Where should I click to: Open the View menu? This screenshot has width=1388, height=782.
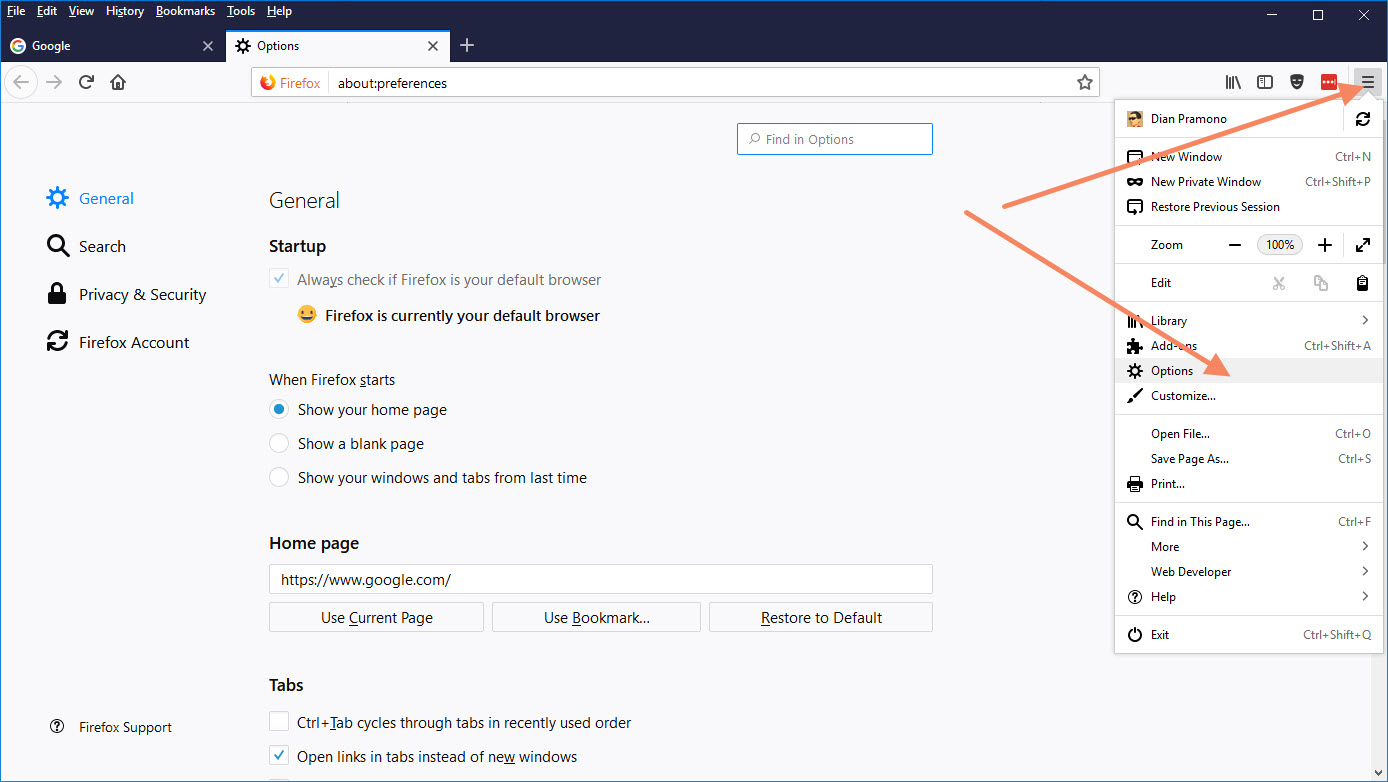tap(81, 11)
